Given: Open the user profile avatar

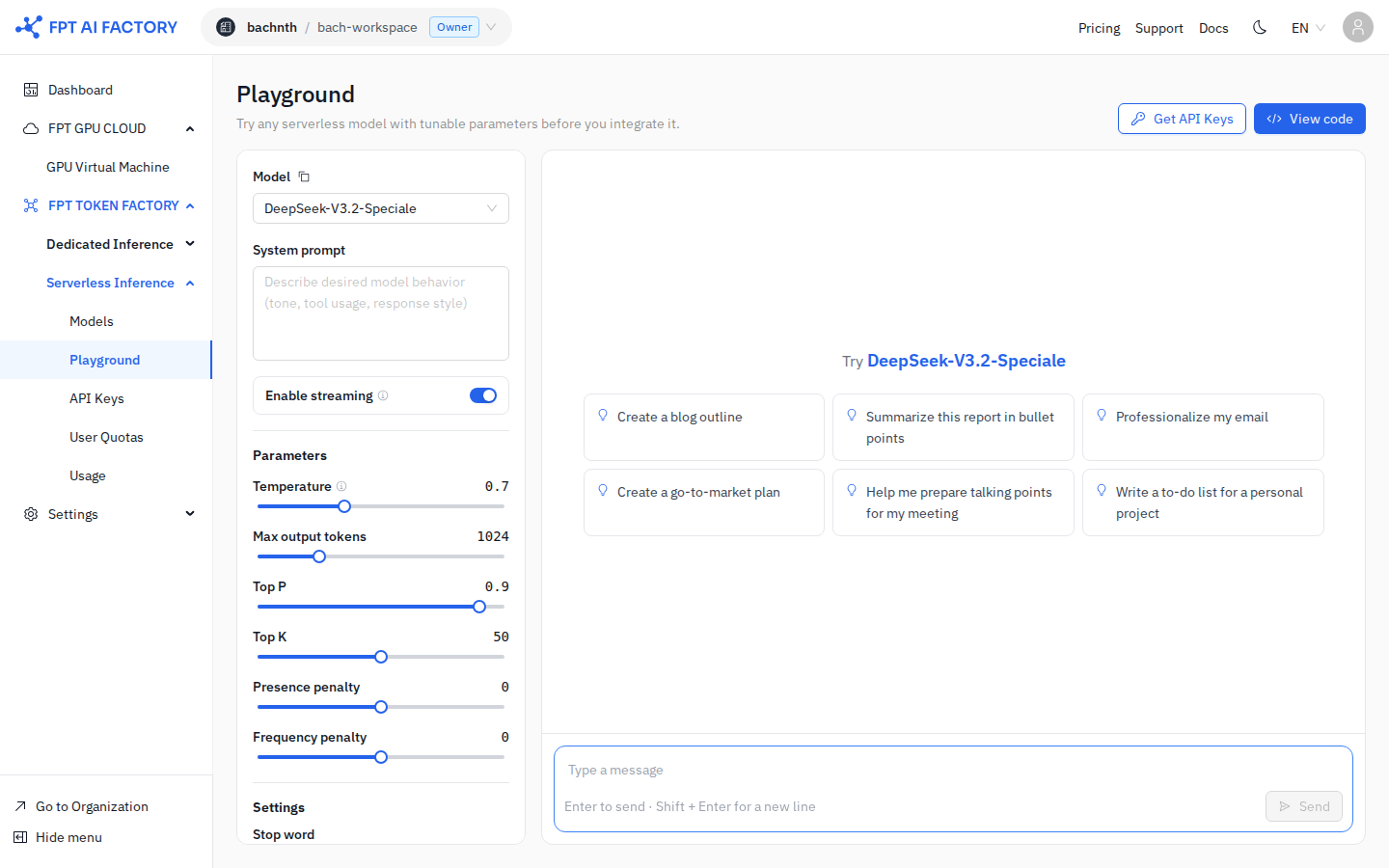Looking at the screenshot, I should (x=1357, y=27).
